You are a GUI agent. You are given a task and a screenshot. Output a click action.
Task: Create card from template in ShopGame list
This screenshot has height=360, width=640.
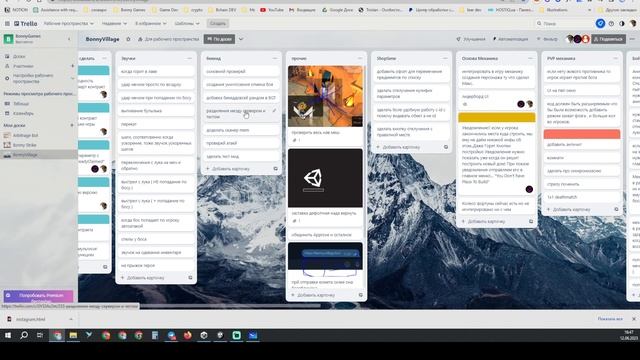[446, 147]
